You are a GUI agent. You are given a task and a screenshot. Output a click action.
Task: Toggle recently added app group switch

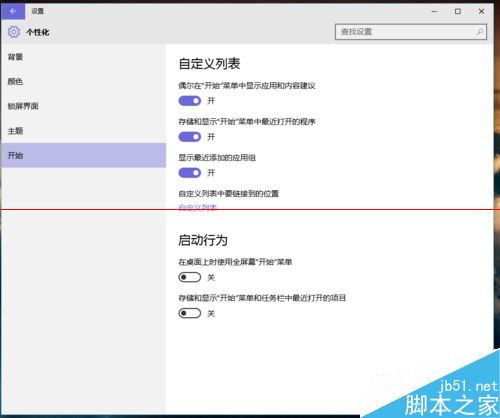coord(190,173)
